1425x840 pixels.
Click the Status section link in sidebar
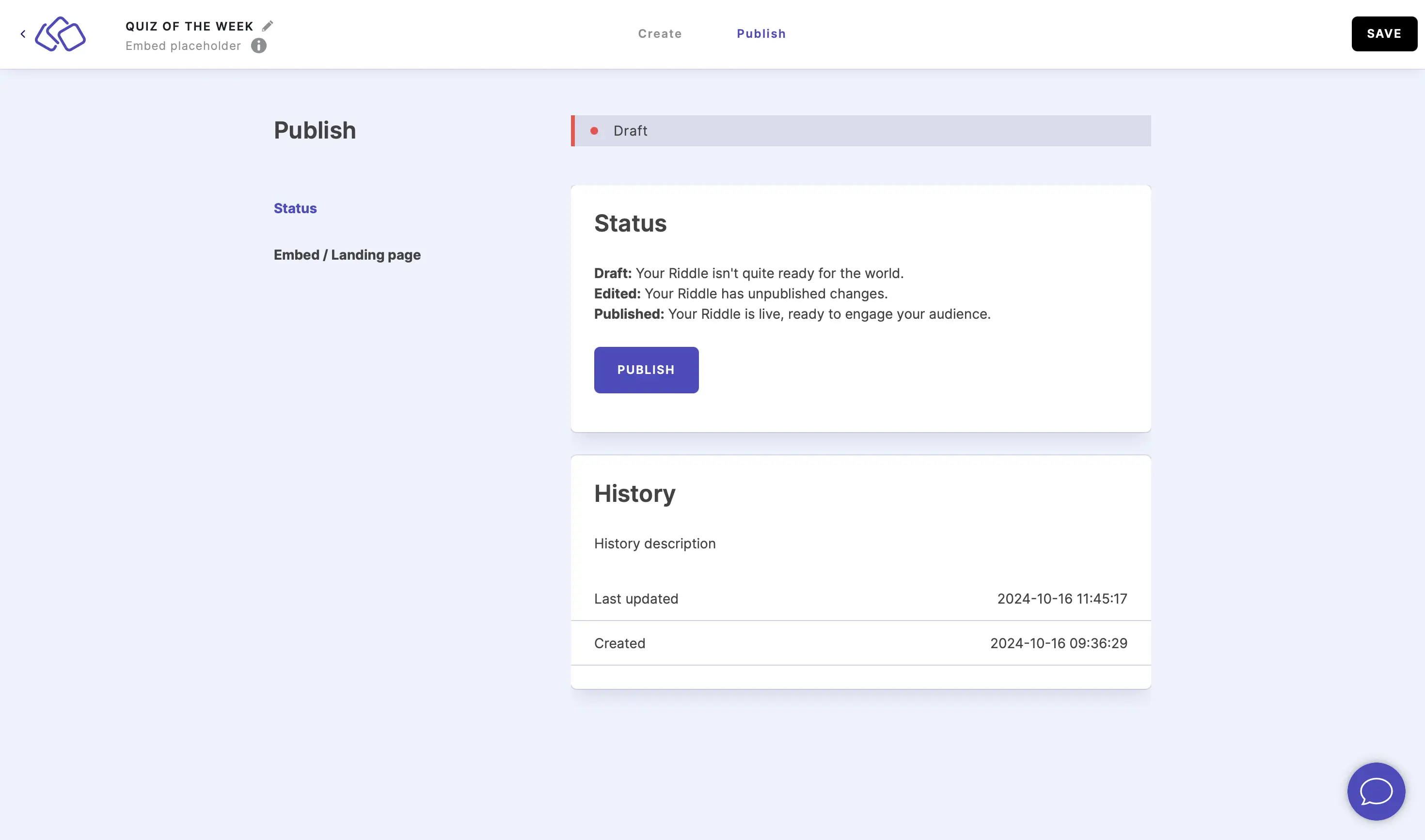click(x=295, y=208)
